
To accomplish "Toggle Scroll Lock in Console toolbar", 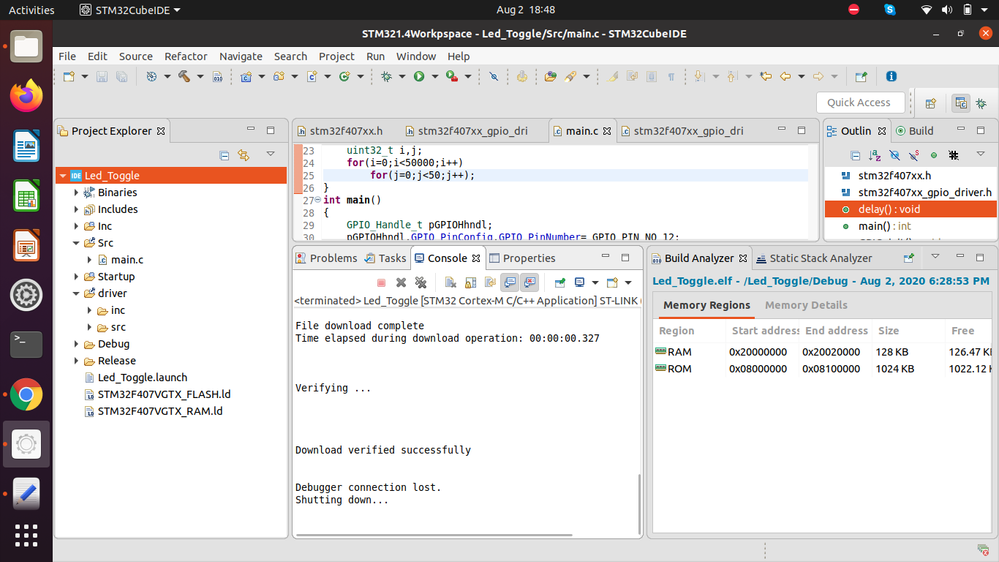I will [x=470, y=282].
